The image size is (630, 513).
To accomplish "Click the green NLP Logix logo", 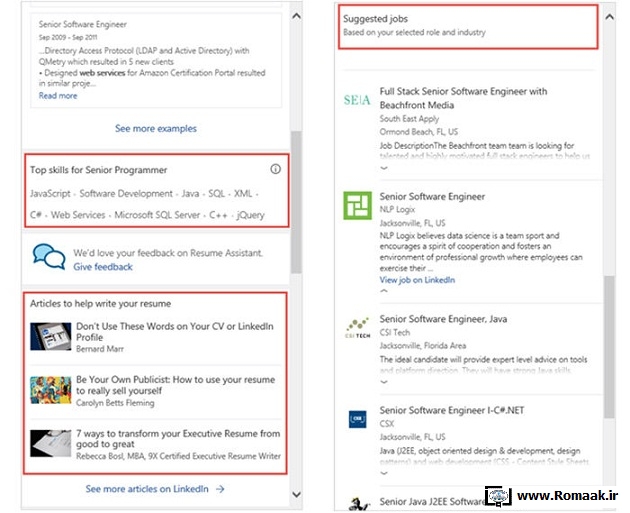I will coord(357,205).
